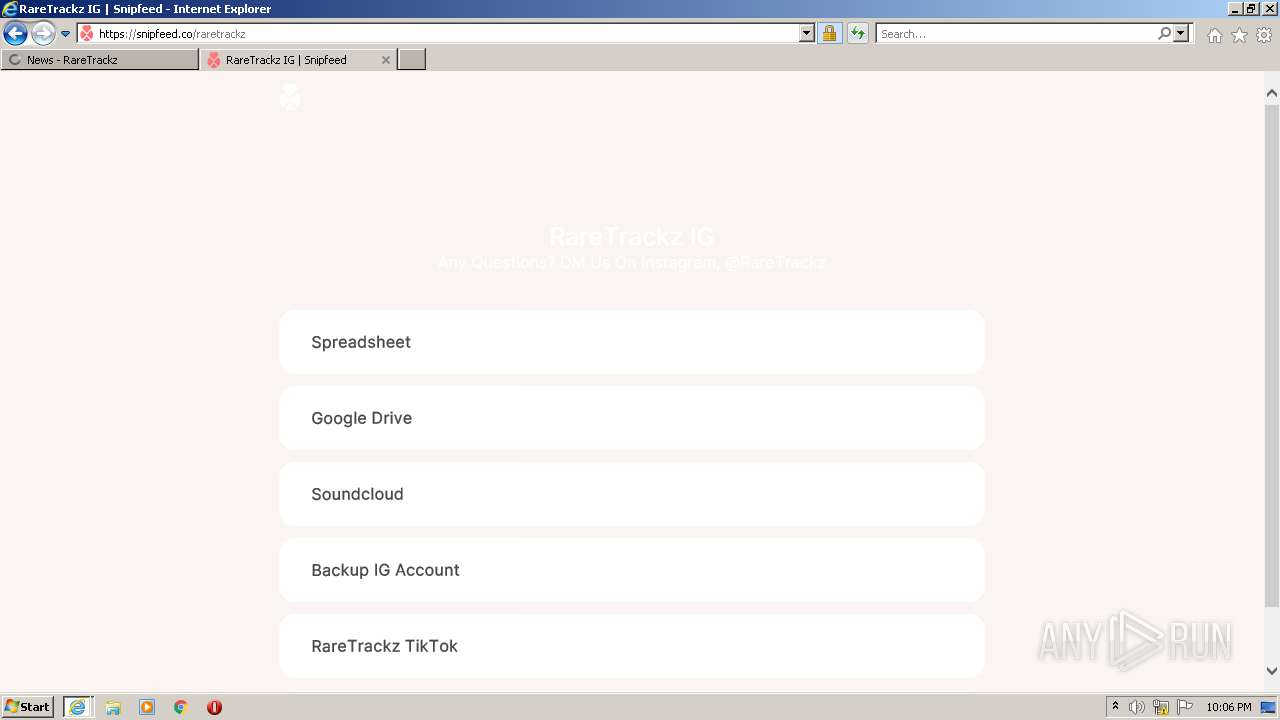Click the Search input box
The height and width of the screenshot is (720, 1280).
[1015, 34]
